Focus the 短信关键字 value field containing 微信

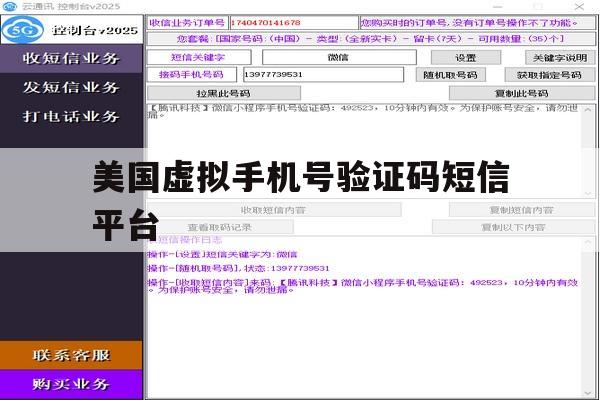pos(339,57)
